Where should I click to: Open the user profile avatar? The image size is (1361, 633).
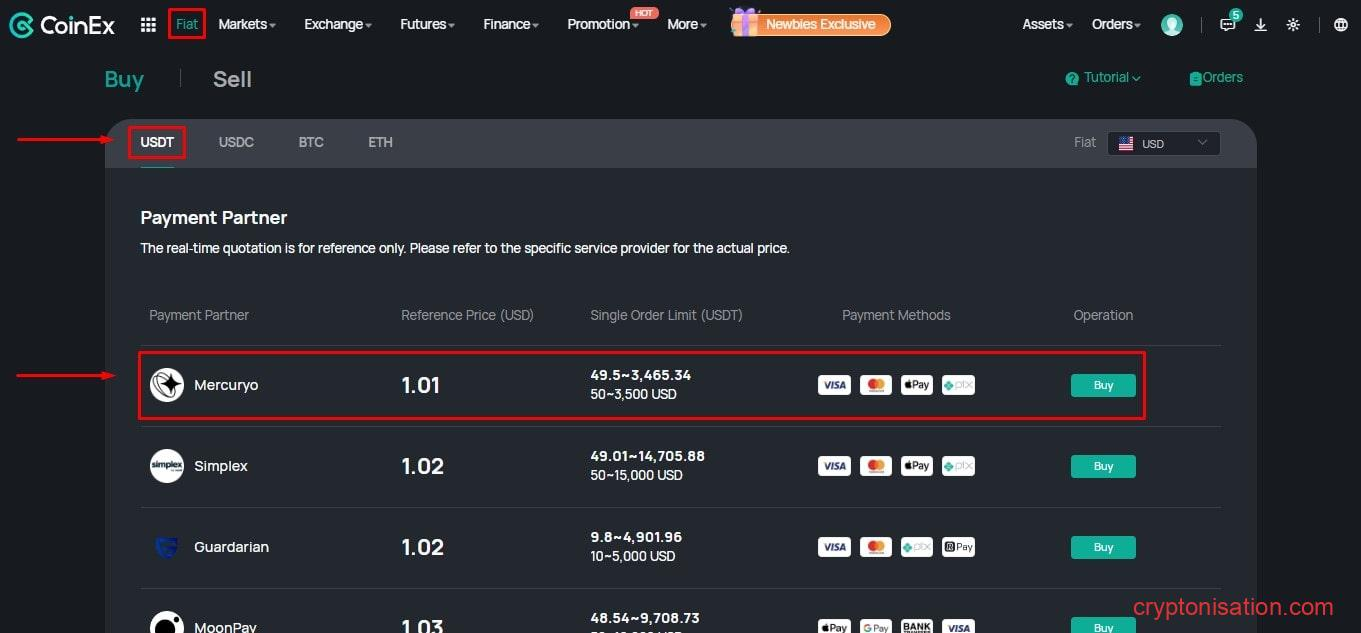click(1172, 25)
